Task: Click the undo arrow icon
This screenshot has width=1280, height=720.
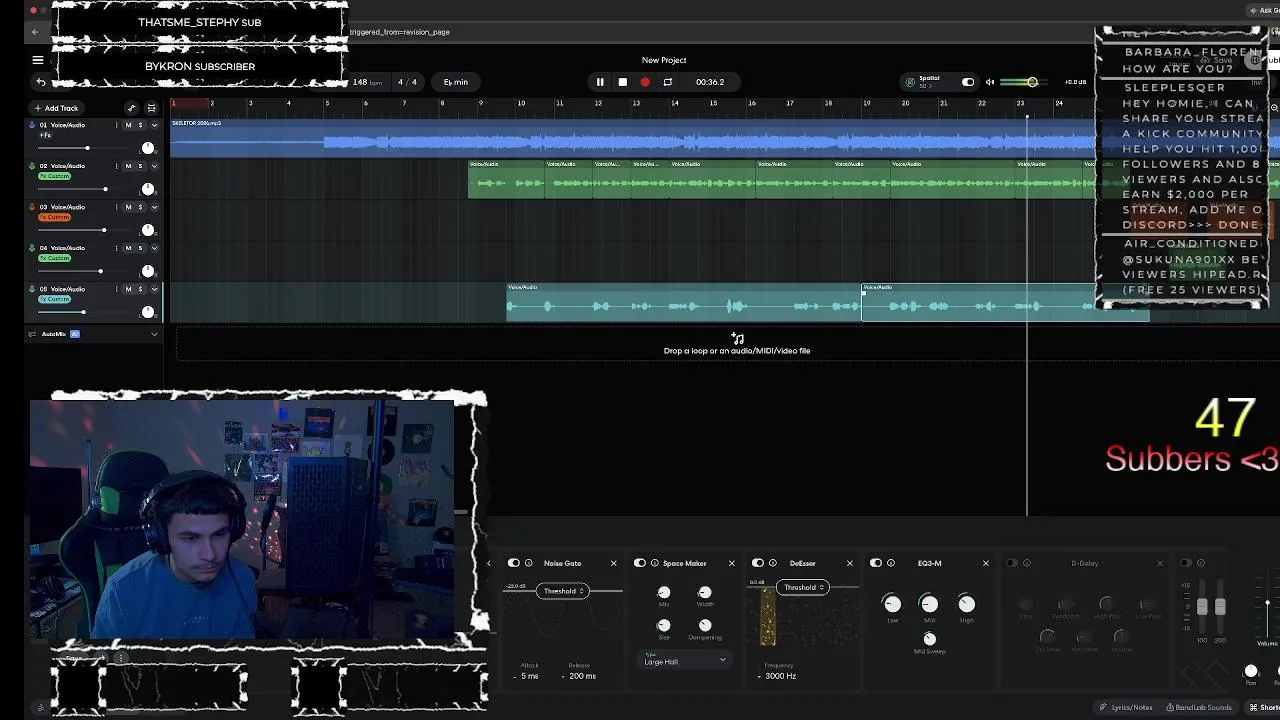Action: coord(40,82)
